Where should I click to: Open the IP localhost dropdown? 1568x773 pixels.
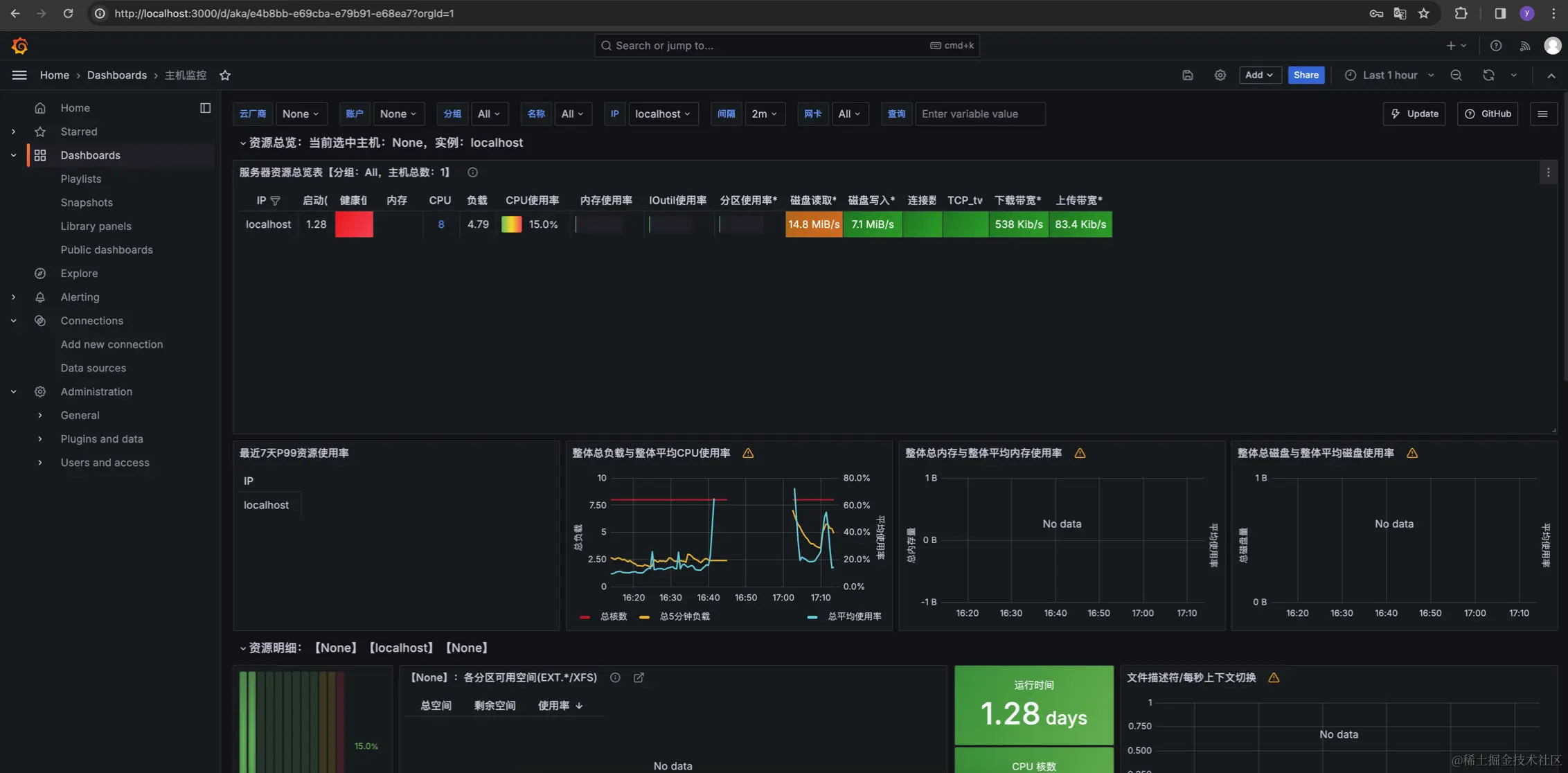click(663, 114)
